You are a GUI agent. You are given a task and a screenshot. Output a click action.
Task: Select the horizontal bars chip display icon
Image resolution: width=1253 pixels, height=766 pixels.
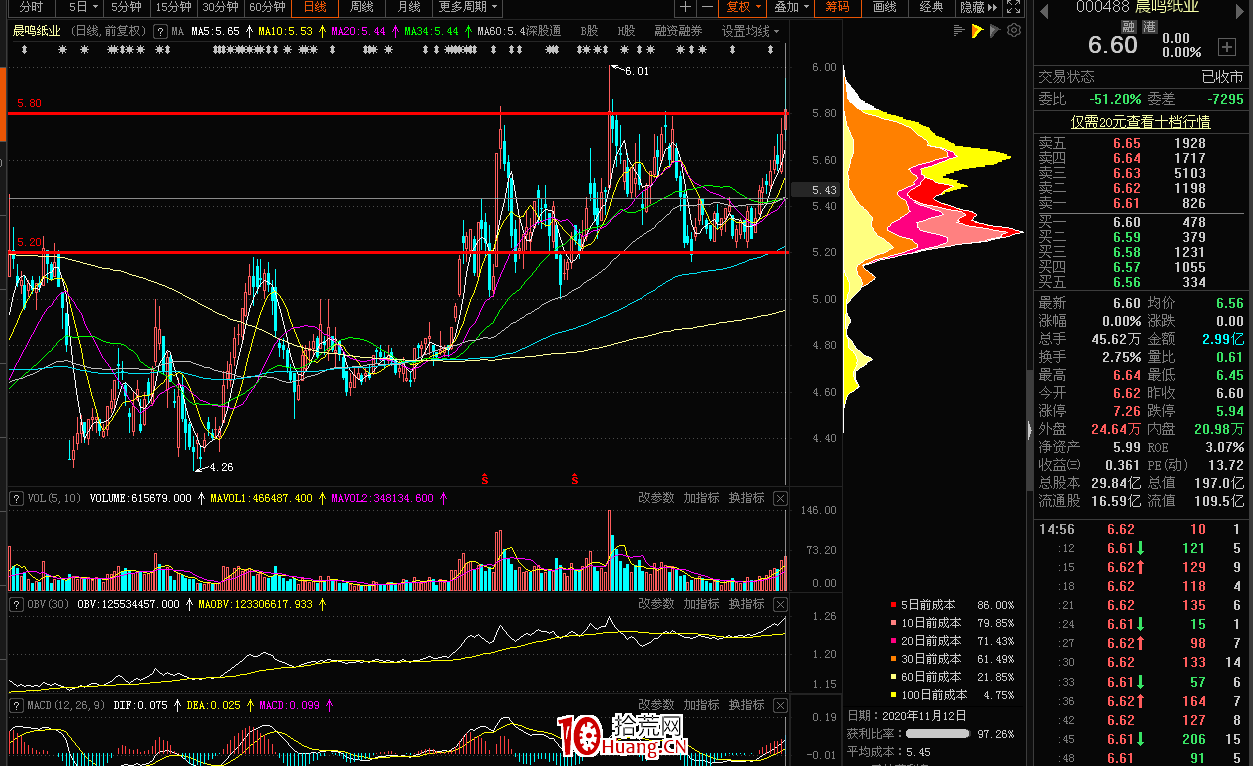pyautogui.click(x=960, y=31)
